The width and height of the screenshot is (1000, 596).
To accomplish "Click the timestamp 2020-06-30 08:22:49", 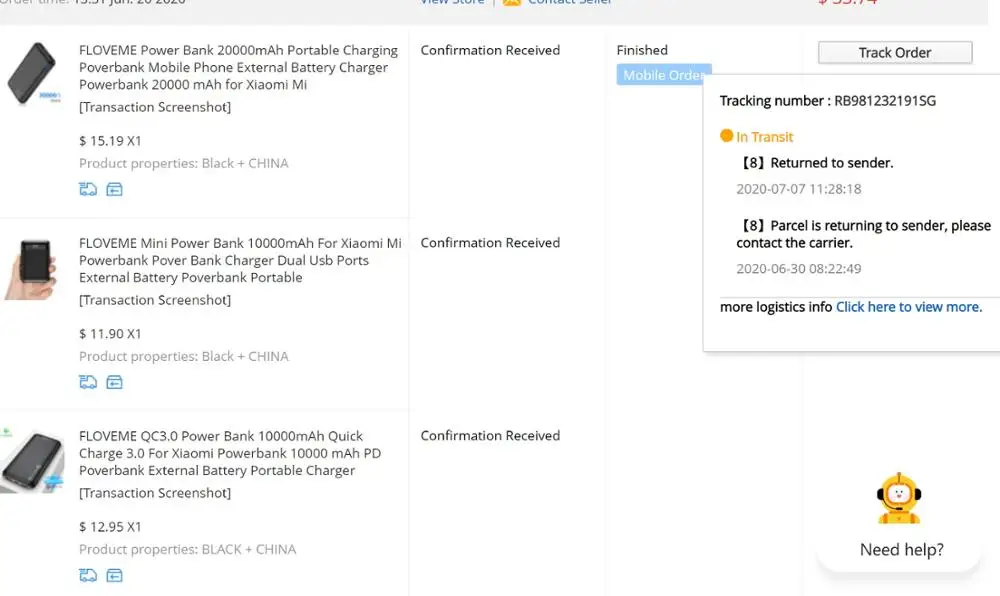I will [798, 269].
